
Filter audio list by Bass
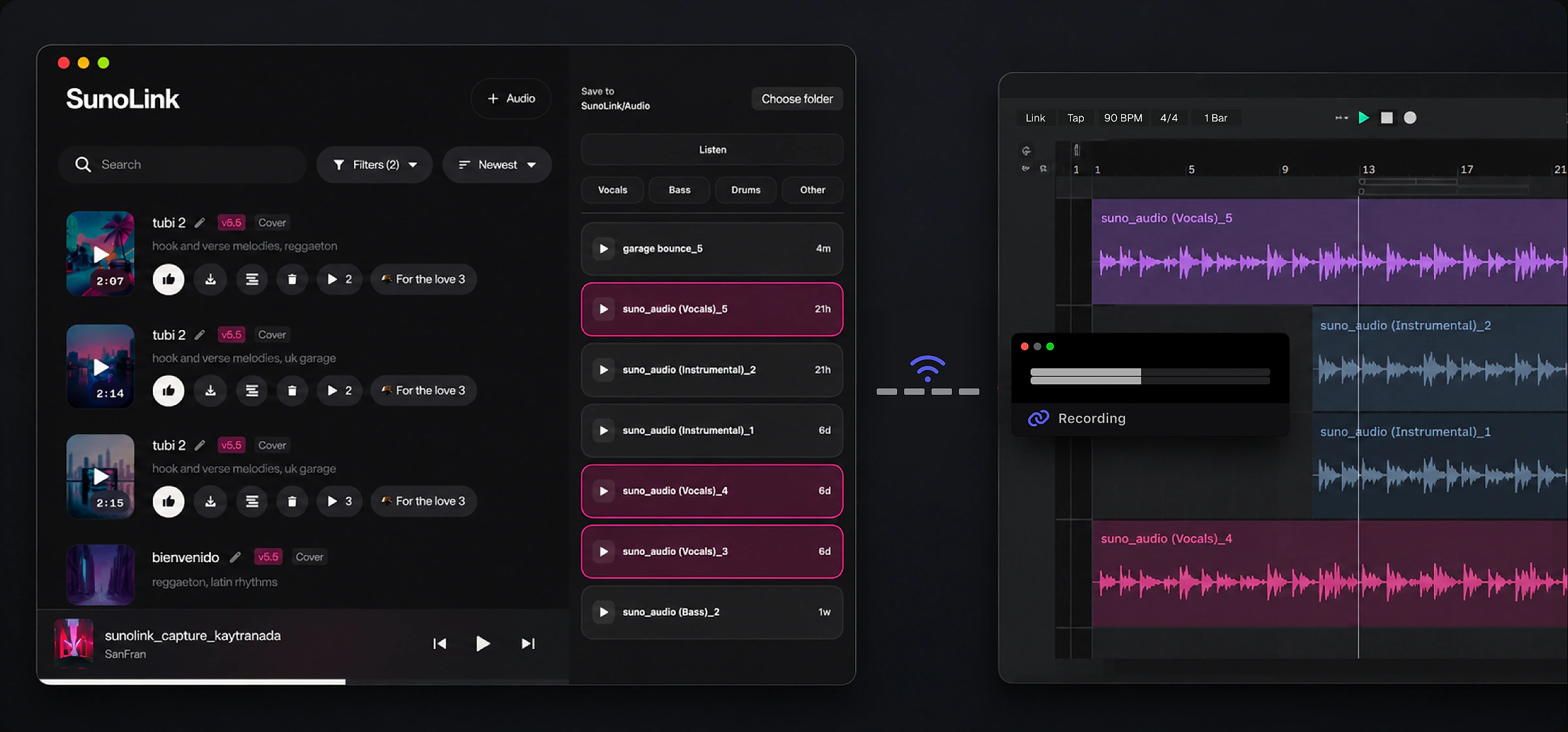point(679,190)
